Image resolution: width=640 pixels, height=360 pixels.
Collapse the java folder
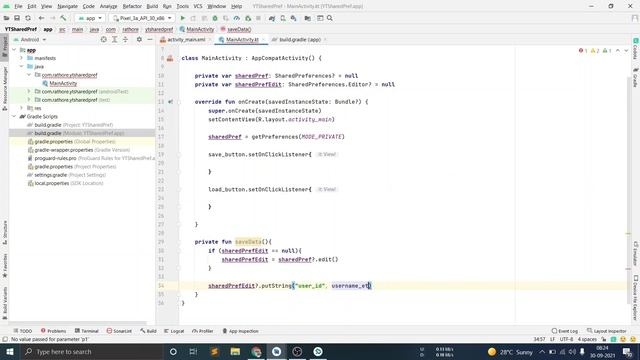pyautogui.click(x=22, y=66)
